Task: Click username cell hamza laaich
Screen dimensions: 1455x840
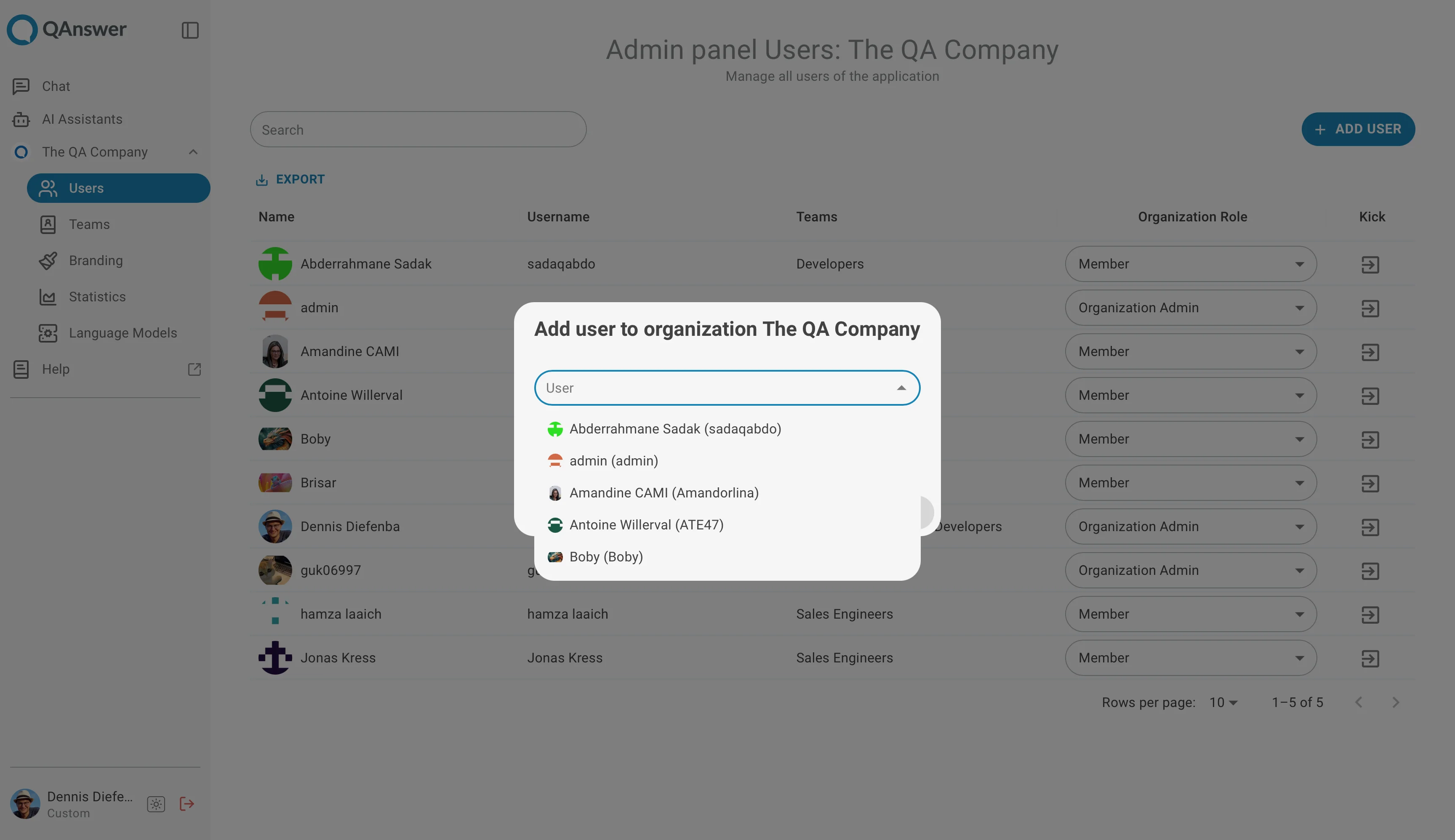Action: (568, 614)
